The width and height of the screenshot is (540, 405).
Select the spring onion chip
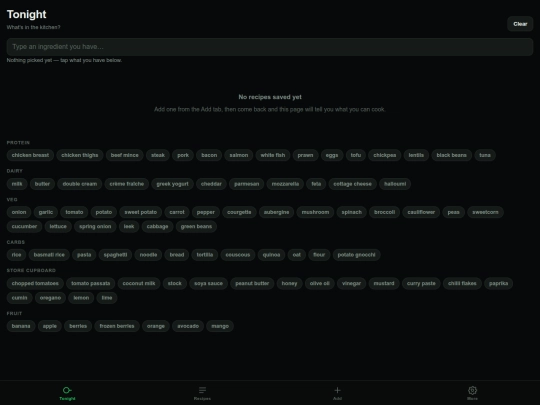pyautogui.click(x=95, y=227)
